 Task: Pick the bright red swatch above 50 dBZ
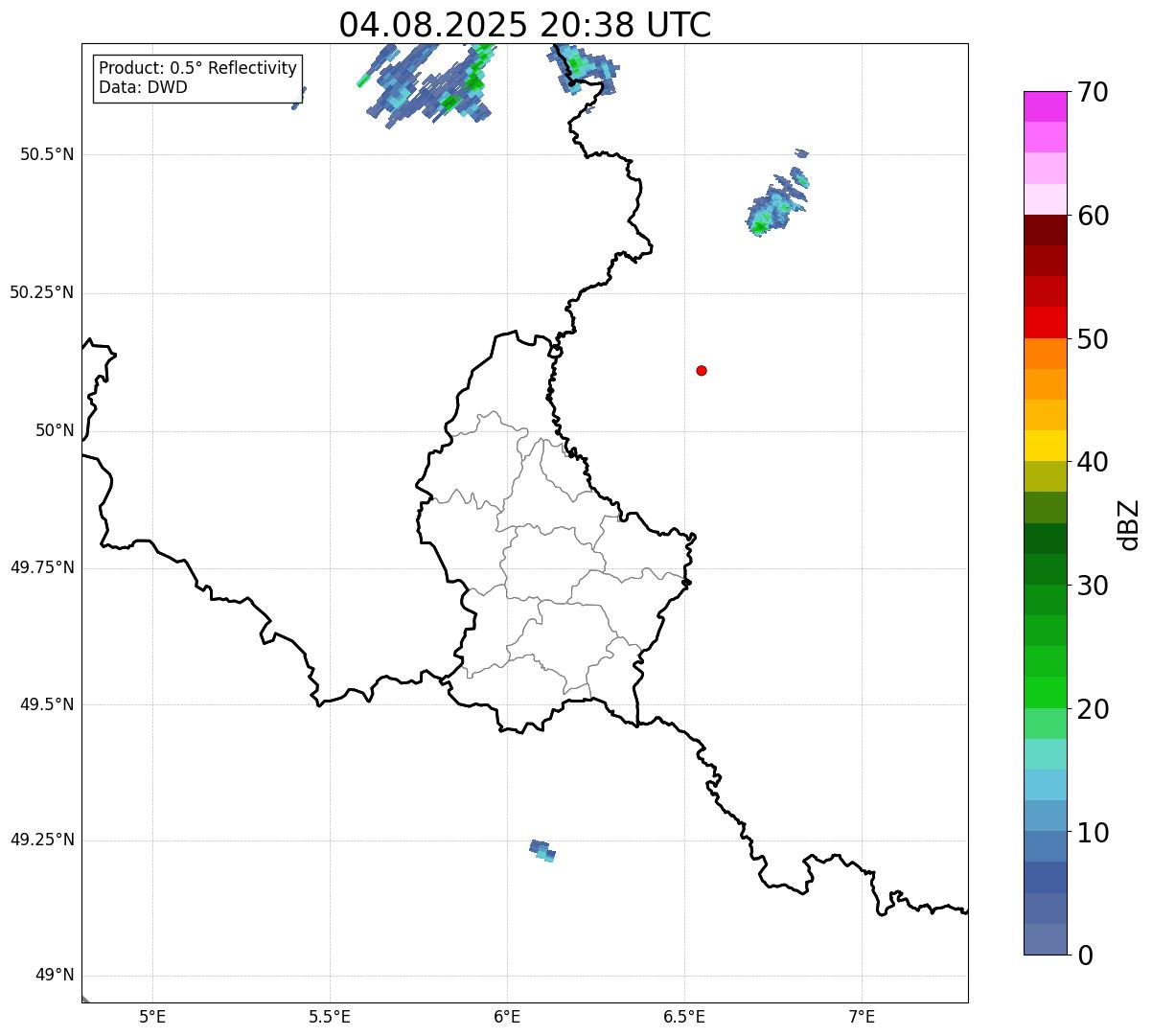pyautogui.click(x=1051, y=322)
